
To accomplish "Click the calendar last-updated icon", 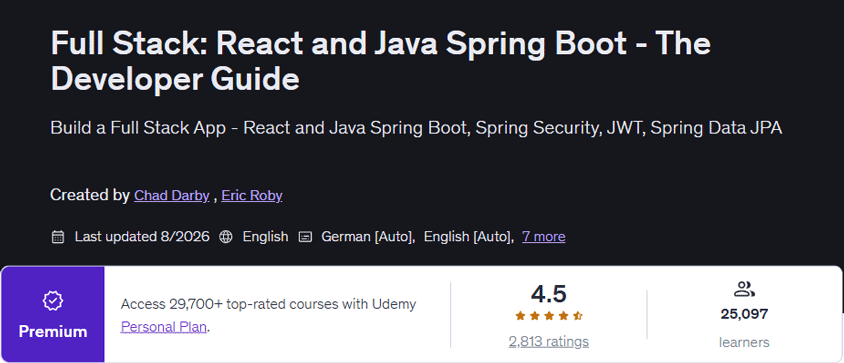I will (x=58, y=236).
